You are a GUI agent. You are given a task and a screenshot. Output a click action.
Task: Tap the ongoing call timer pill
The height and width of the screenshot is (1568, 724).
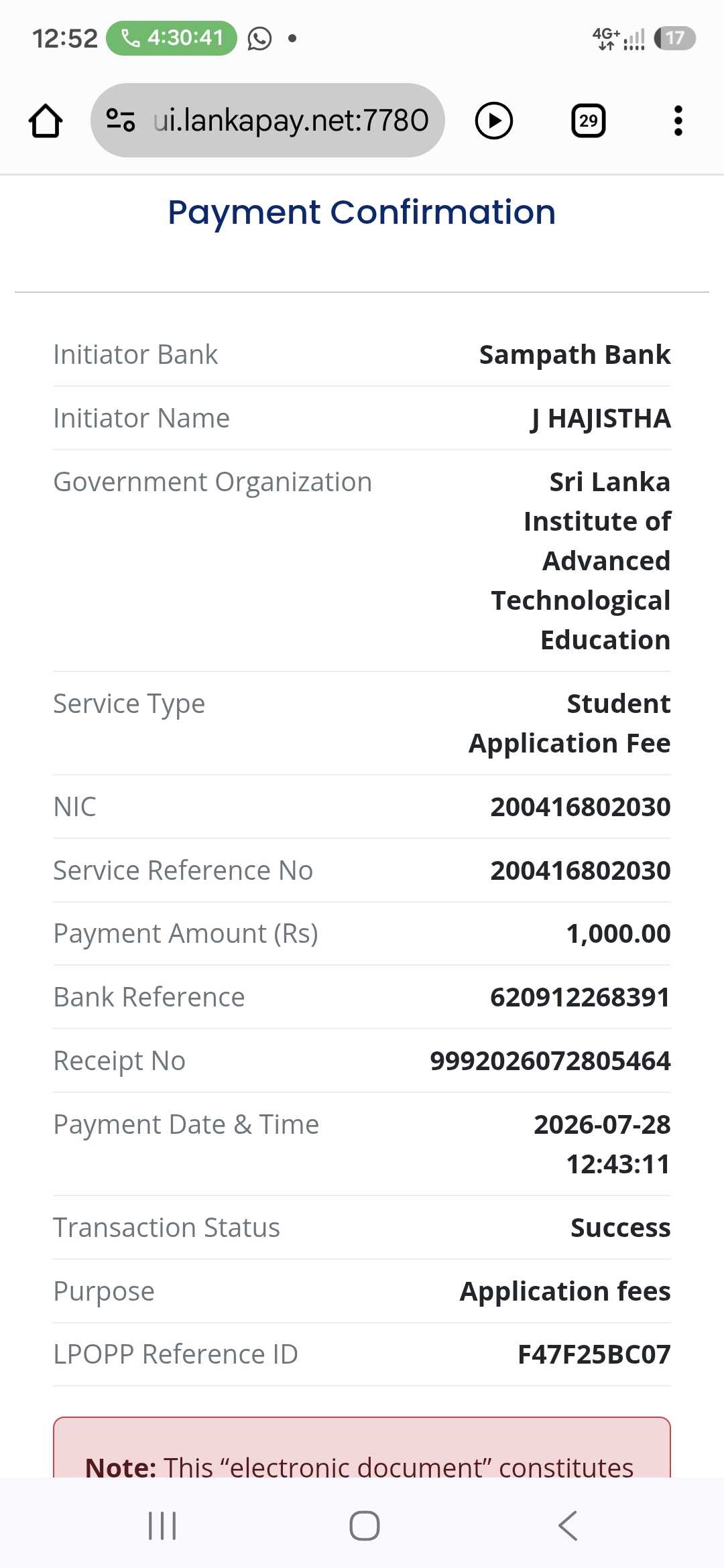pos(172,38)
